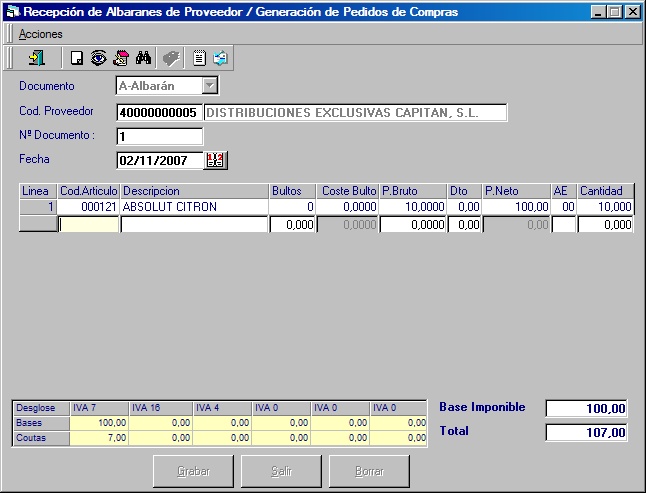The image size is (646, 493).
Task: Click the notepad edit icon with pencil
Action: point(121,58)
